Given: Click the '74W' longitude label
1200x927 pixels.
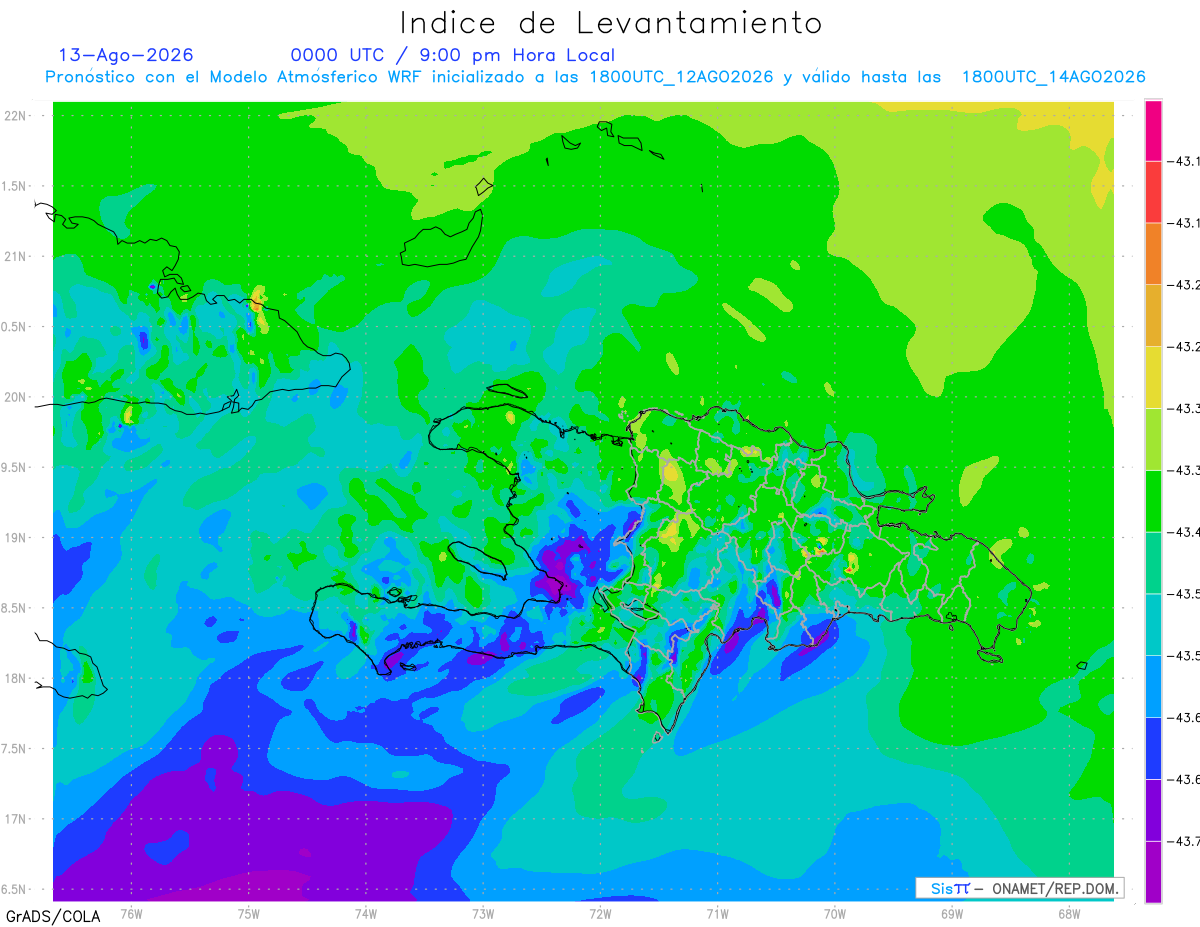Looking at the screenshot, I should click(366, 913).
